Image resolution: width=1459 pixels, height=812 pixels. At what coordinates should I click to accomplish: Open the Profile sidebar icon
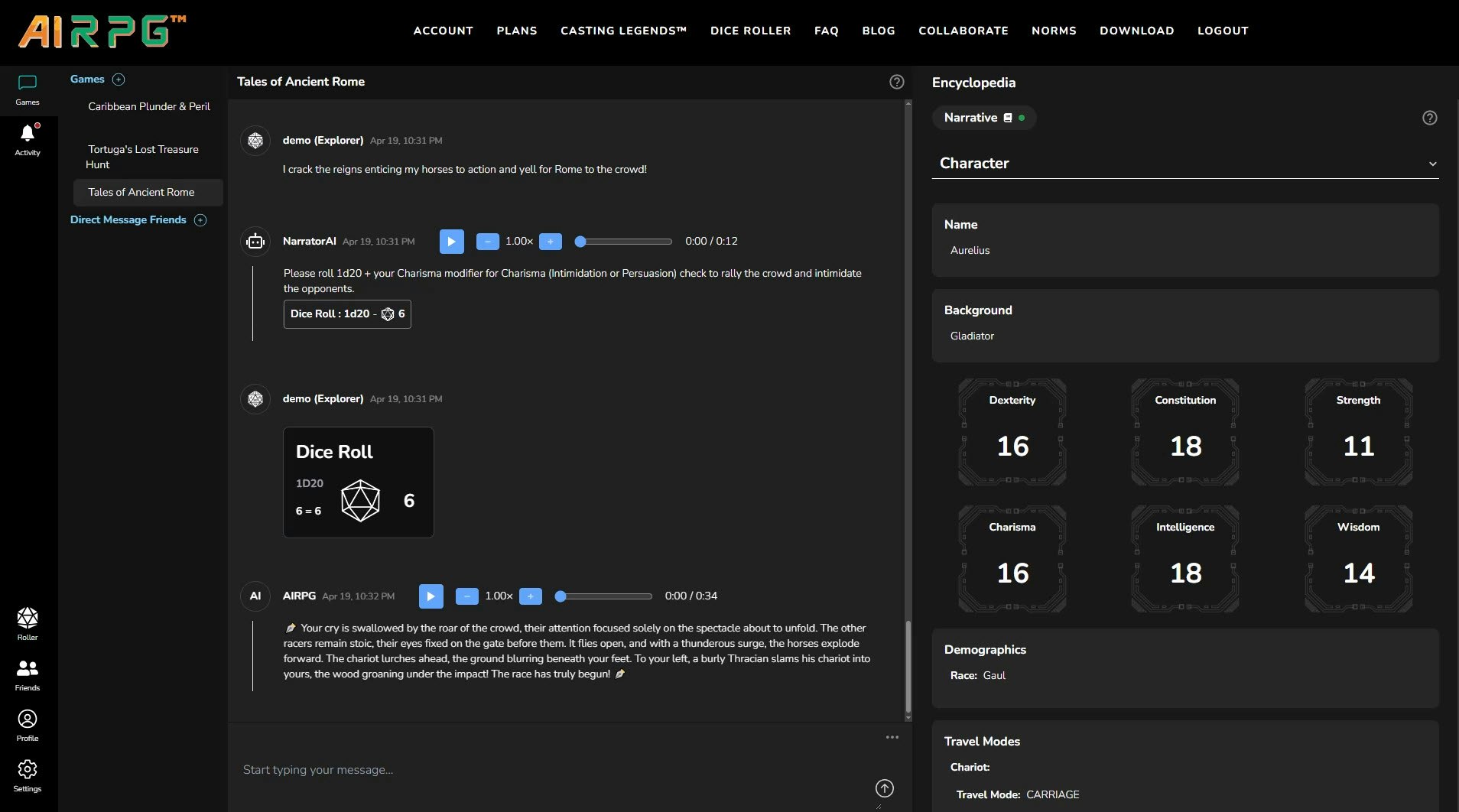click(x=28, y=725)
